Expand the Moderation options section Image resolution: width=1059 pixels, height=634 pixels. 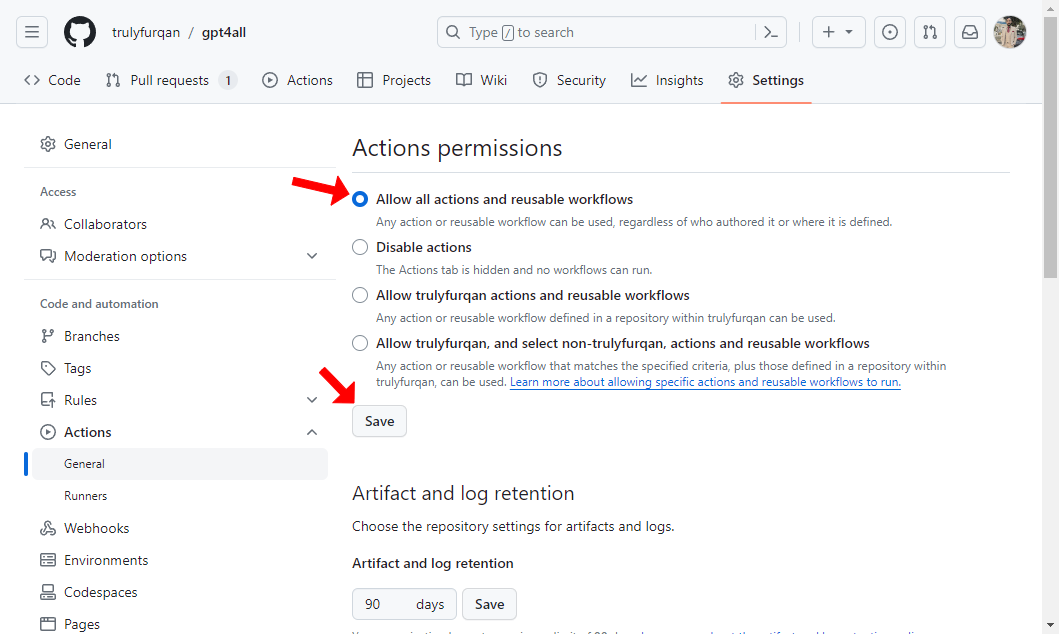[x=312, y=256]
